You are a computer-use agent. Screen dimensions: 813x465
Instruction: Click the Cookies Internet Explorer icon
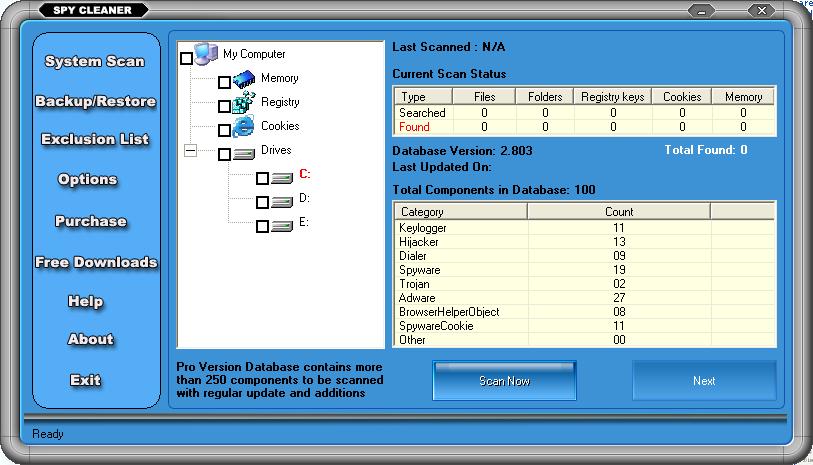pyautogui.click(x=243, y=126)
